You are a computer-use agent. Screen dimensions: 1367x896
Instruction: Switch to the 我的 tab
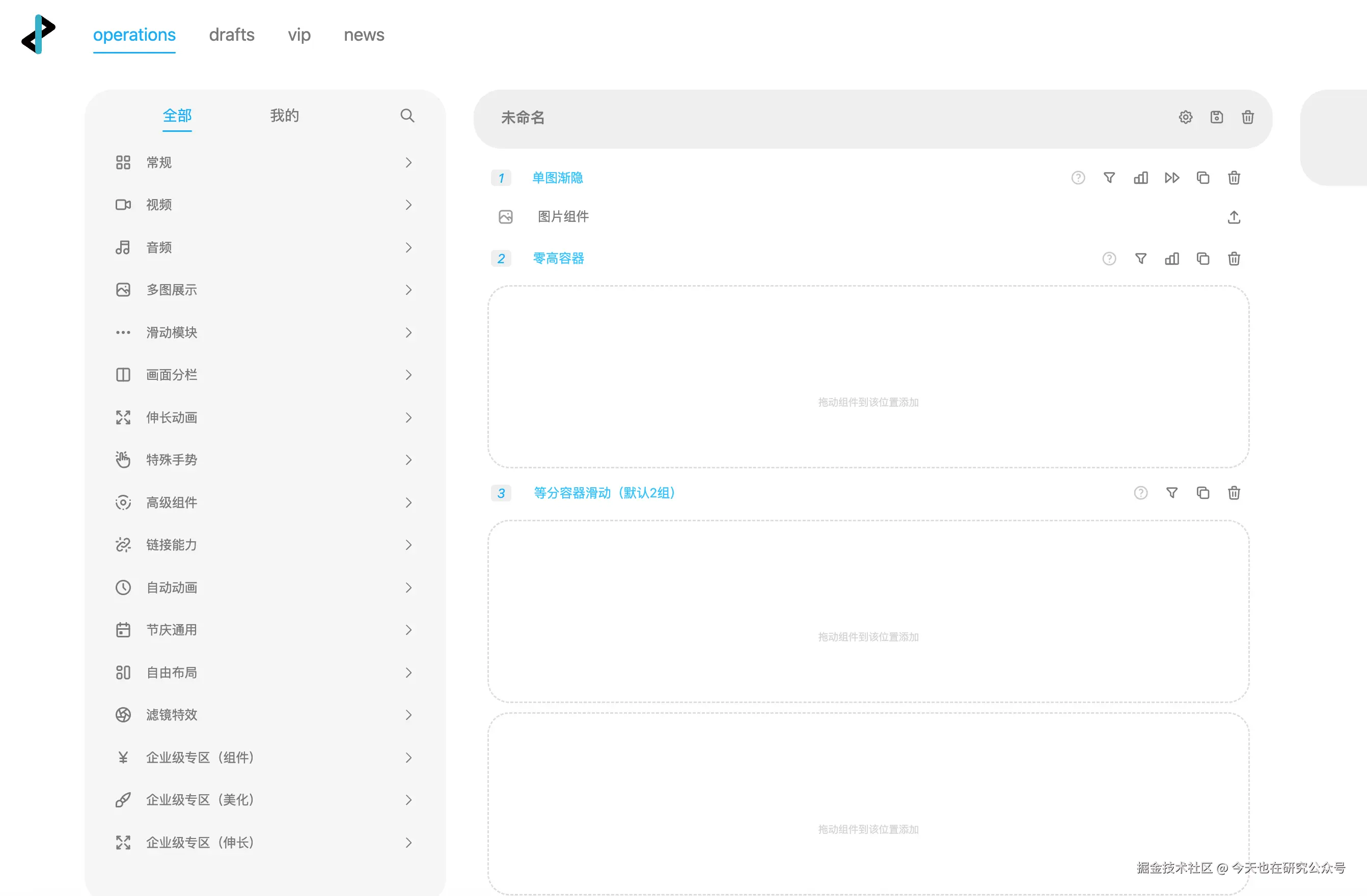point(284,116)
